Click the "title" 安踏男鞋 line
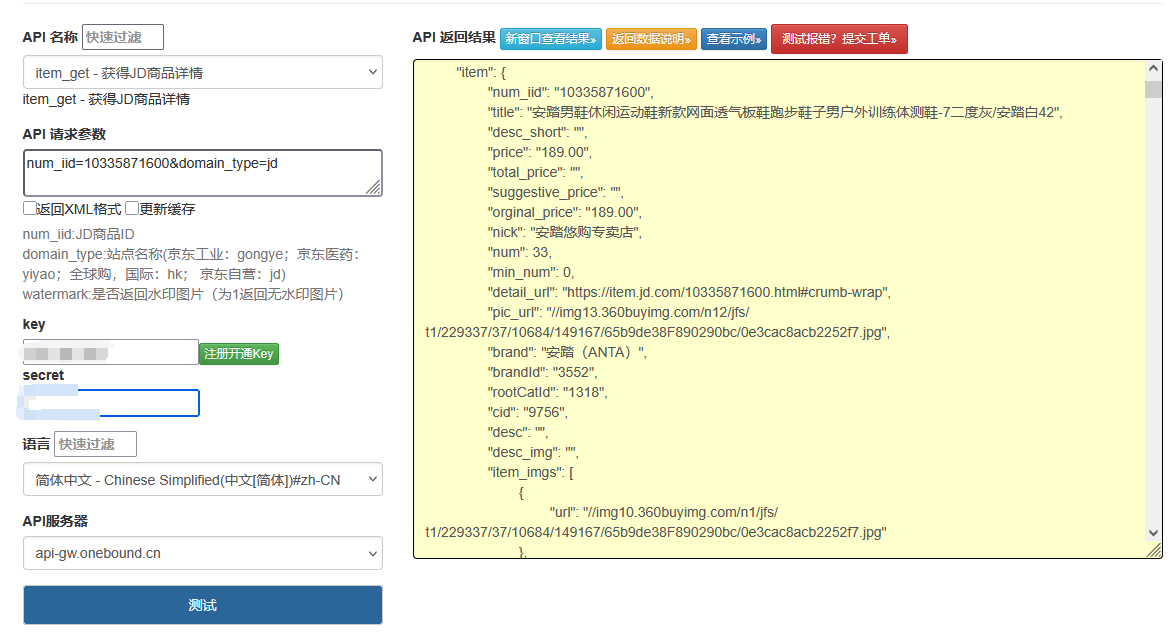The height and width of the screenshot is (640, 1173). (x=775, y=112)
